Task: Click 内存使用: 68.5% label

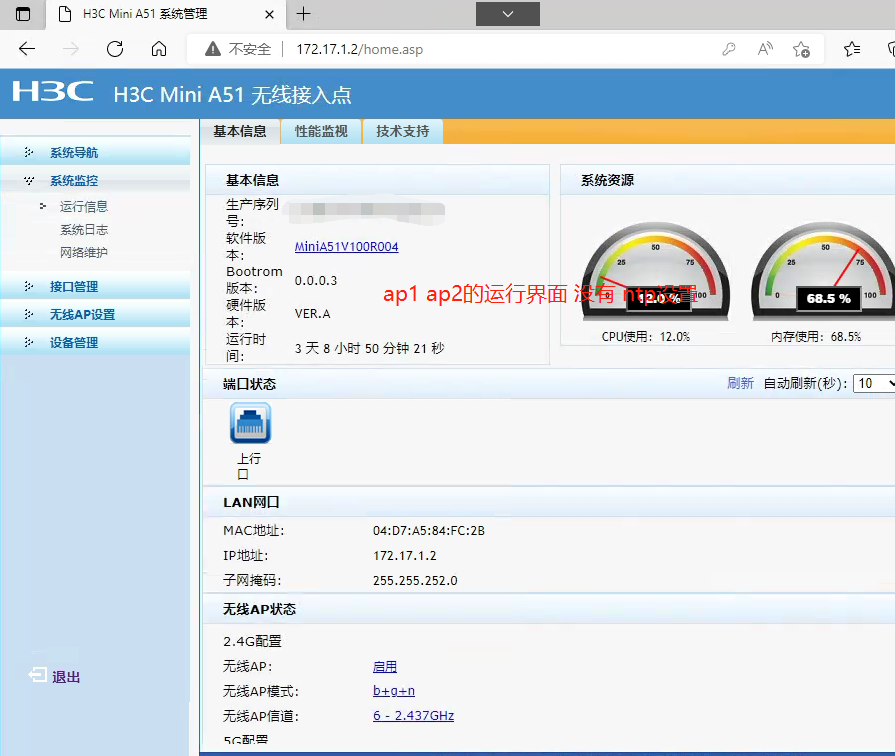Action: point(816,337)
